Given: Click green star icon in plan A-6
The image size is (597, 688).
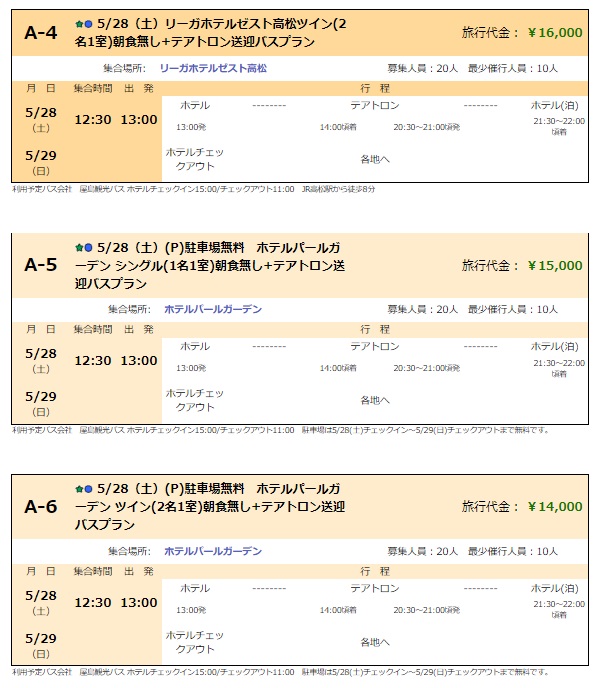Looking at the screenshot, I should tap(79, 489).
